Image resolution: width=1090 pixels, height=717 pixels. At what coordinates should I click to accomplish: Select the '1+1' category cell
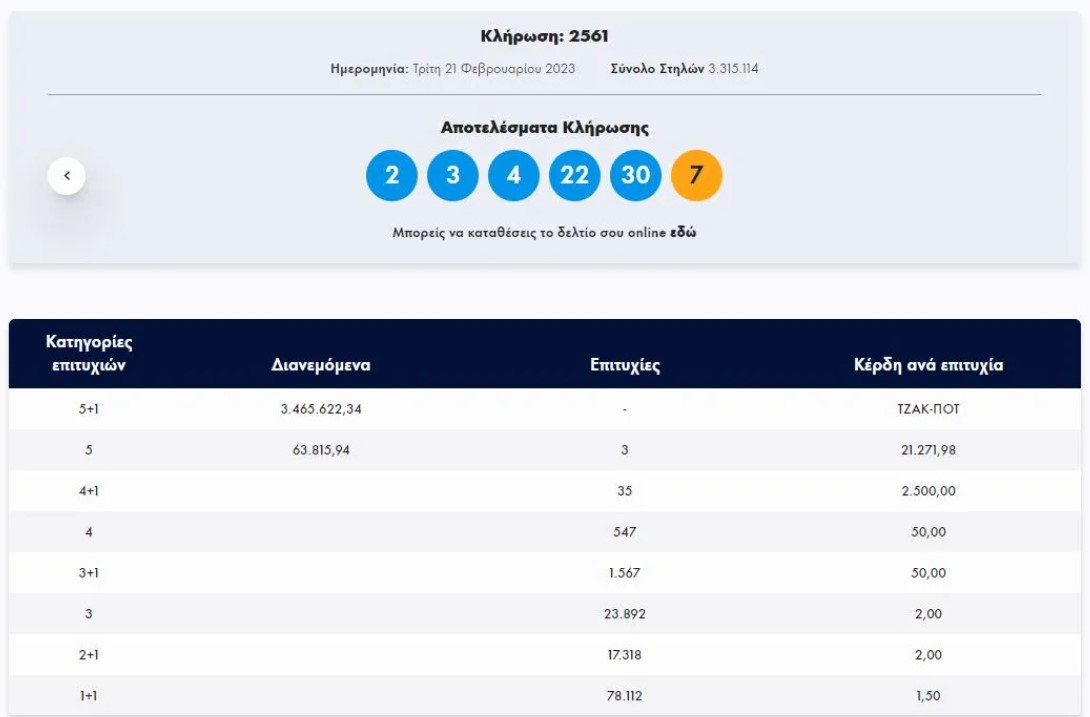coord(89,696)
